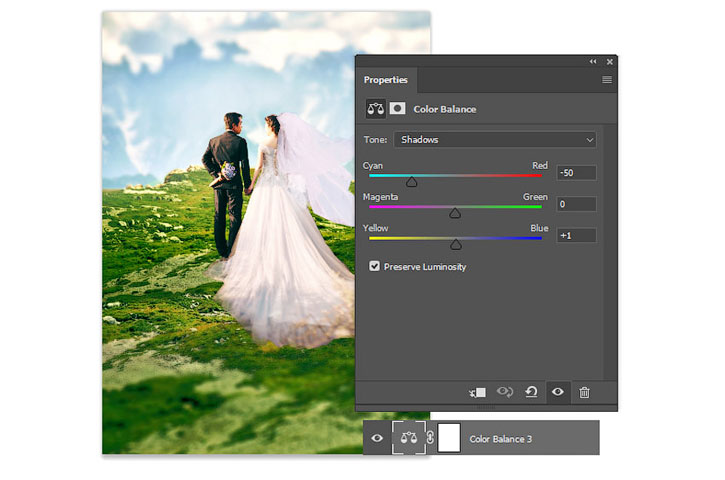Click the chain link on Color Balance 3 layer
The height and width of the screenshot is (480, 725).
430,437
